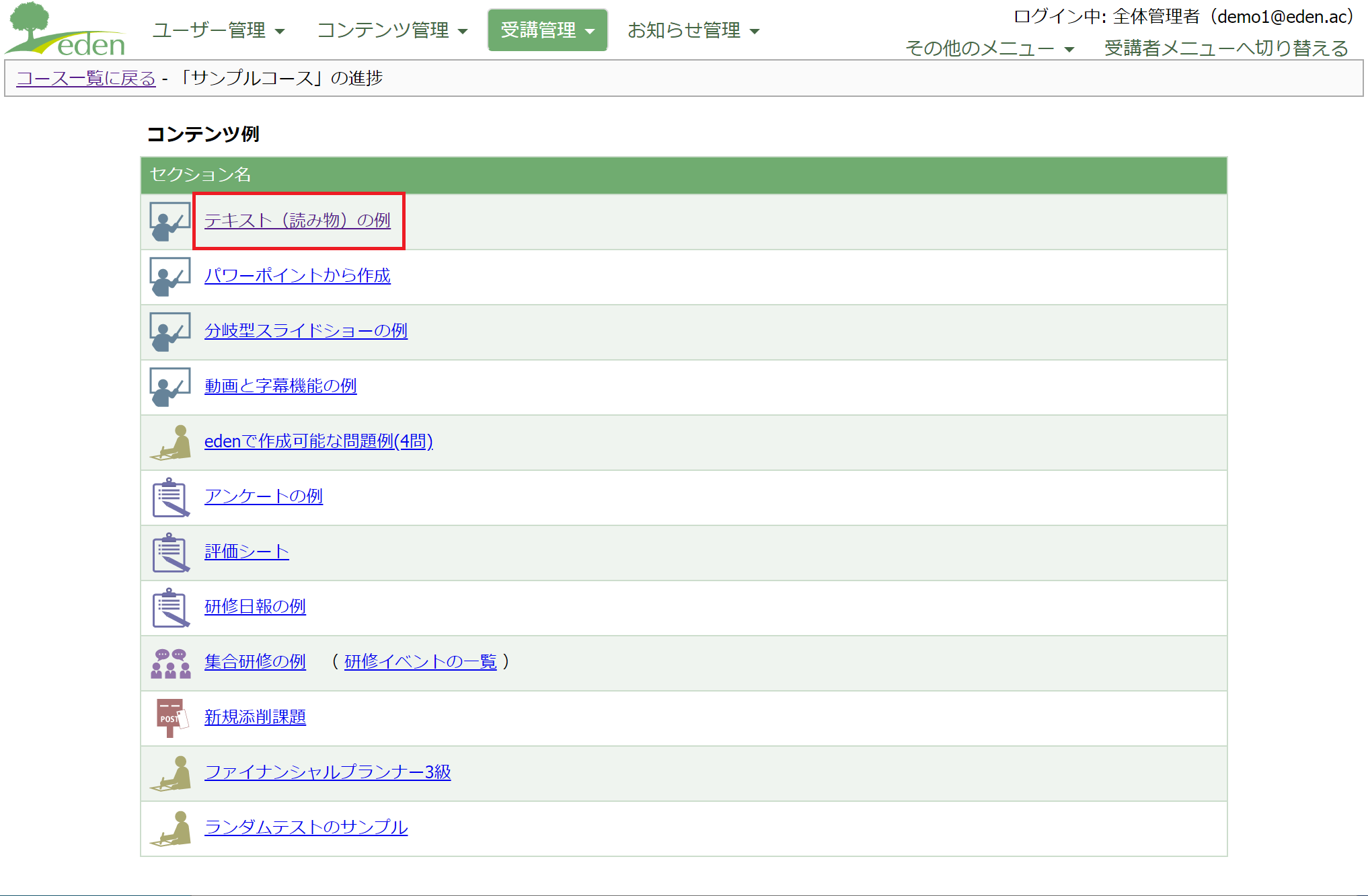Open the コンテンツ管理 dropdown menu
Image resolution: width=1368 pixels, height=896 pixels.
[x=391, y=30]
